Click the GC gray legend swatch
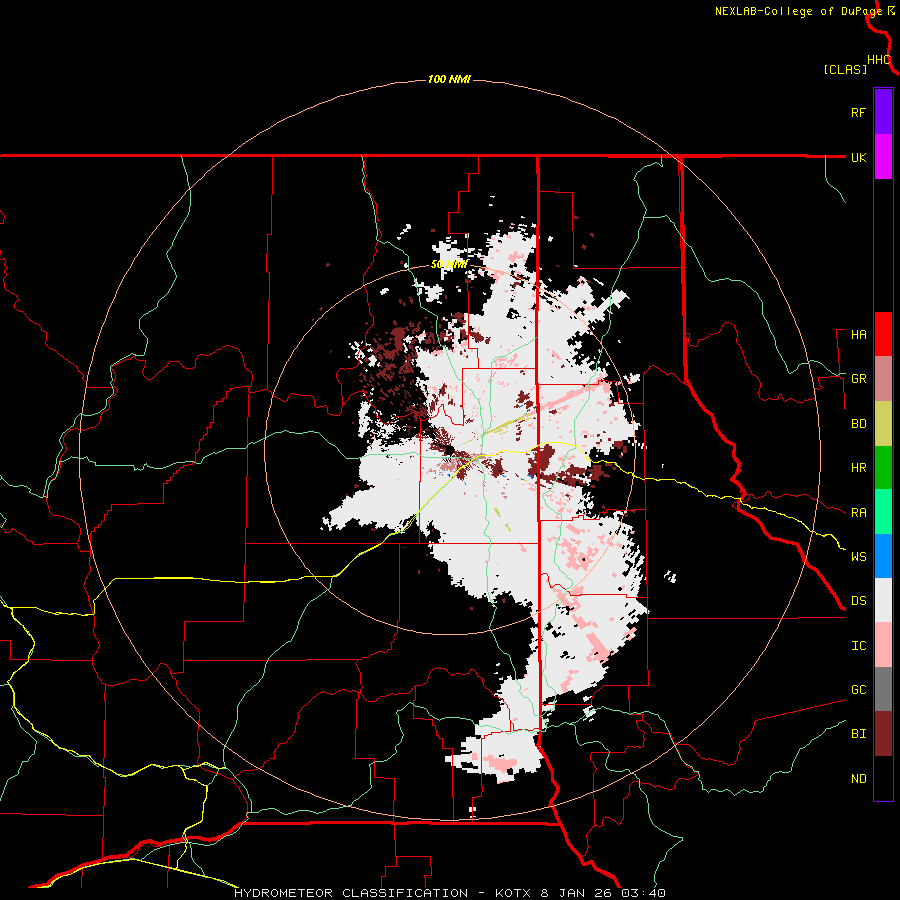 coord(883,689)
